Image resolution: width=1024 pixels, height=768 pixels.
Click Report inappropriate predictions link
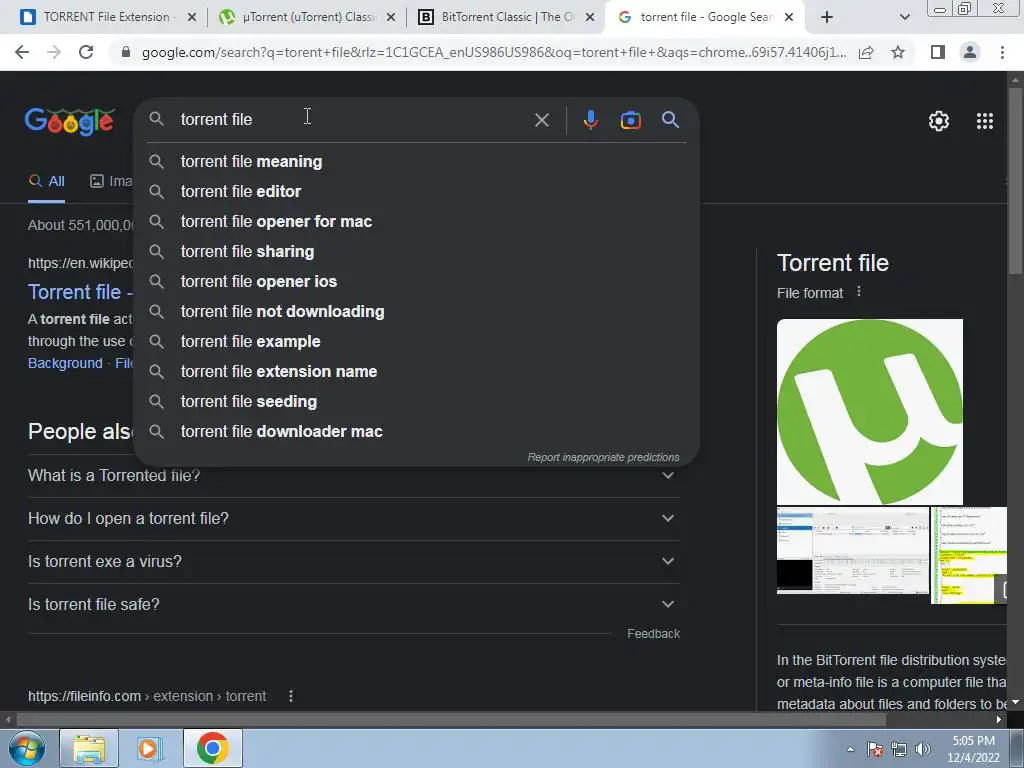(x=603, y=457)
